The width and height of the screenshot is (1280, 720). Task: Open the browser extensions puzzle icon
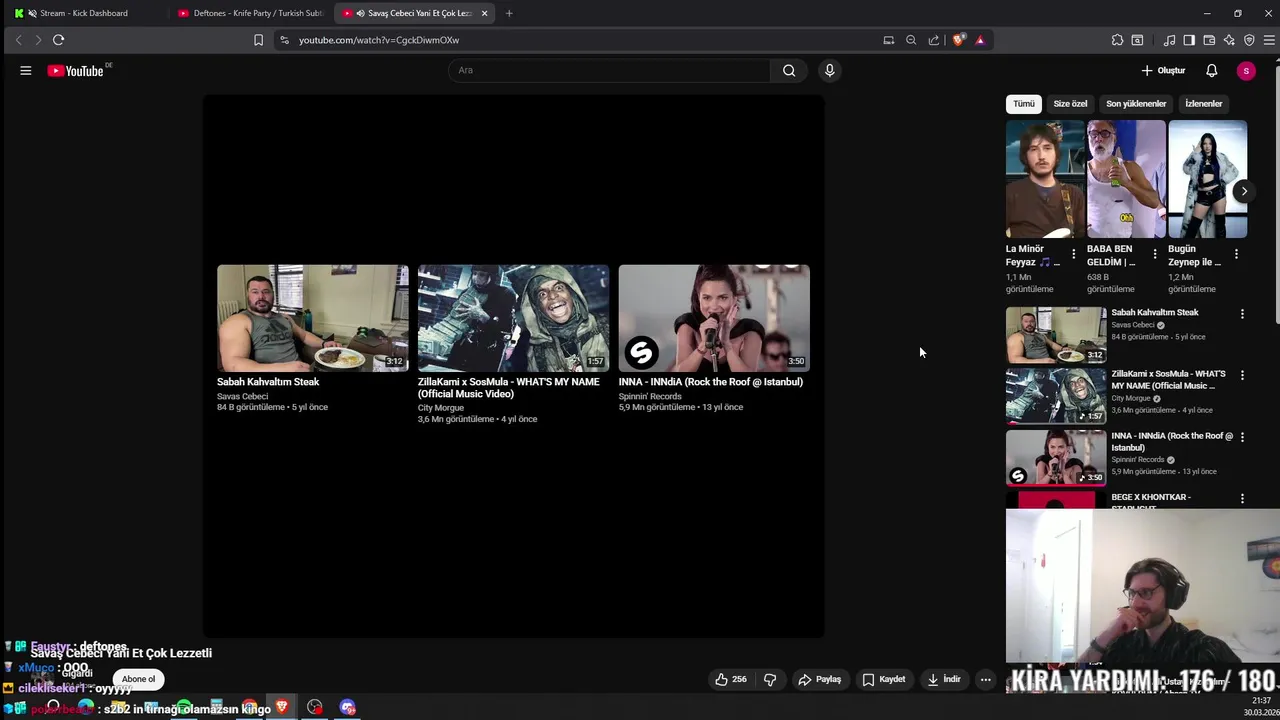point(1117,40)
